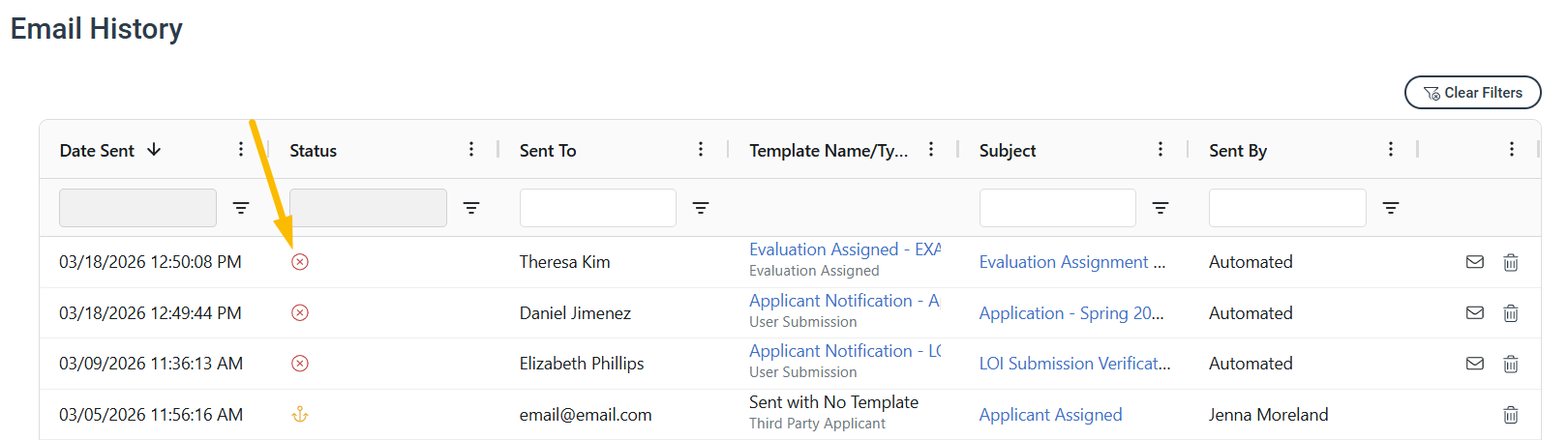This screenshot has width=1568, height=440.
Task: Sort by Date Sent descending arrow
Action: (154, 150)
